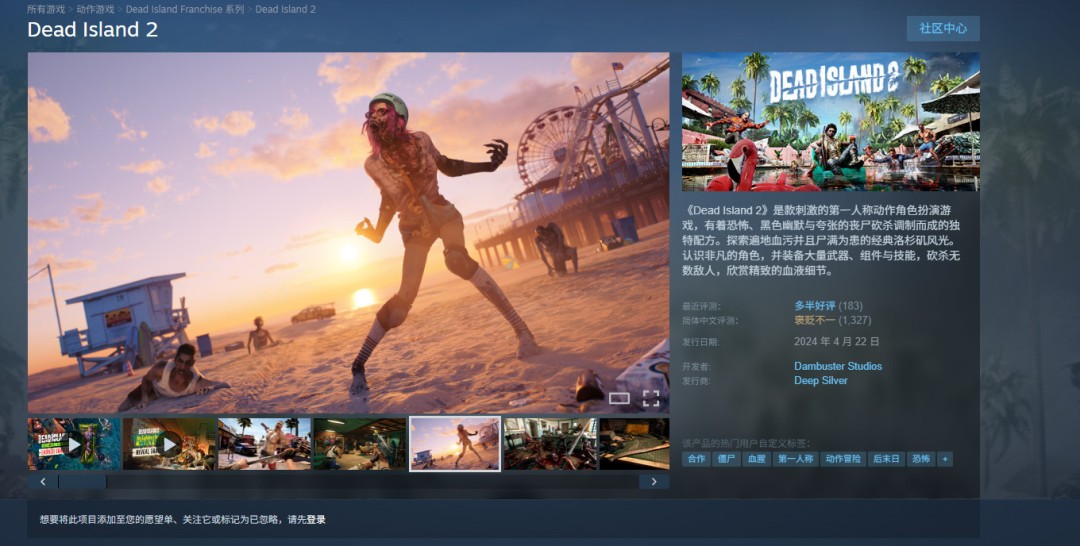Click the plus button to add tags
Screen dimensions: 1080x546
click(x=945, y=459)
